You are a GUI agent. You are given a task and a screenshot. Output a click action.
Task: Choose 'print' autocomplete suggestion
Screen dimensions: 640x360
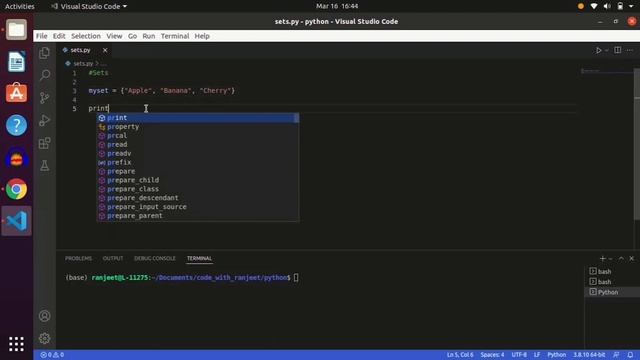(198, 118)
